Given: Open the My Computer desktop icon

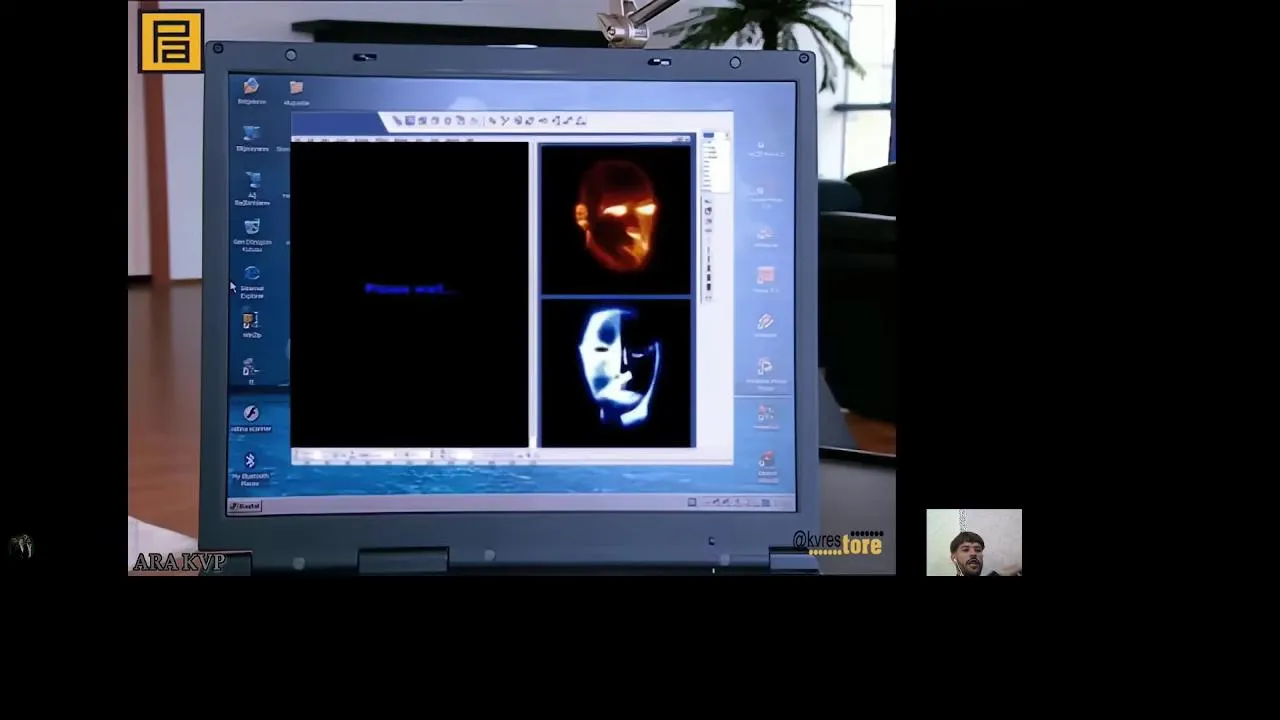Looking at the screenshot, I should coord(252,139).
